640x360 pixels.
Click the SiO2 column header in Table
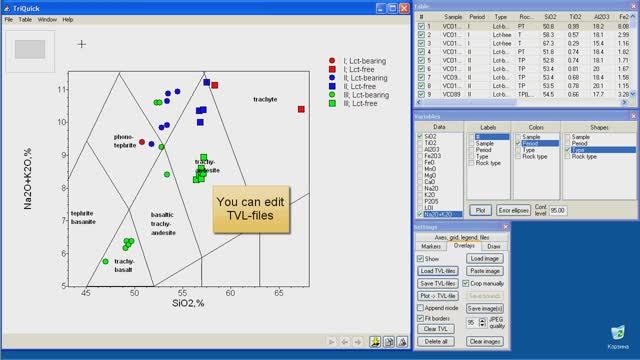[550, 17]
